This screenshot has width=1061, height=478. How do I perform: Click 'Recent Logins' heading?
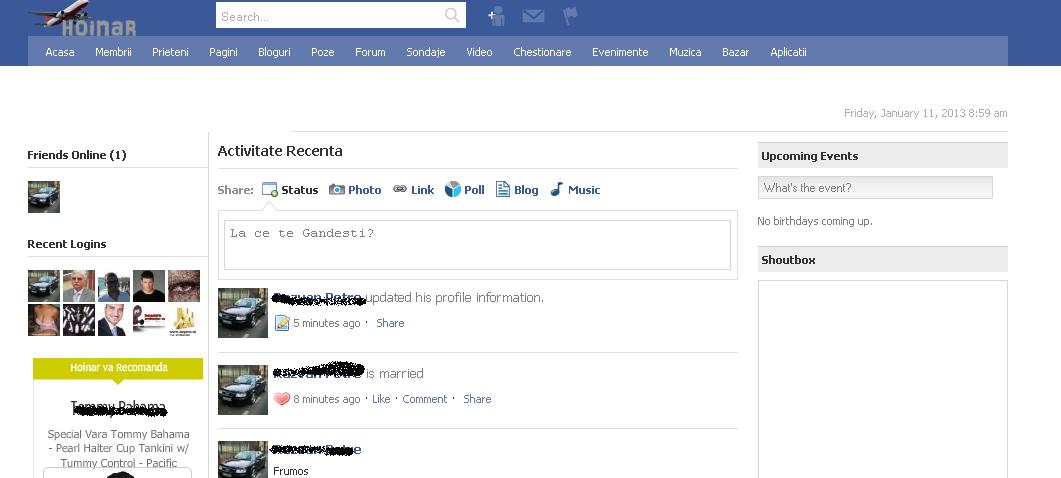(66, 244)
